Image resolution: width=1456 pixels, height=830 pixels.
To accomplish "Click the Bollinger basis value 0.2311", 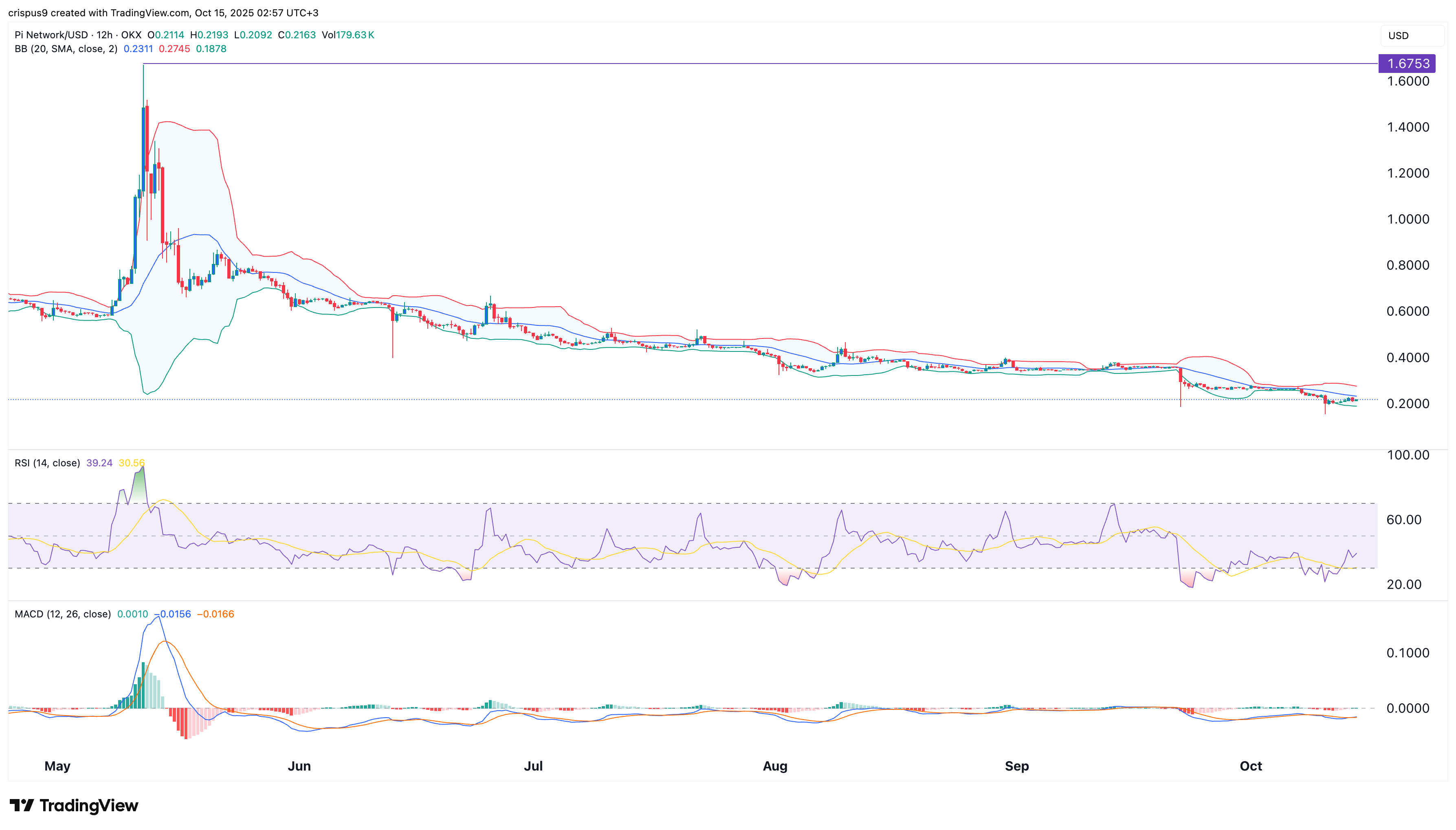I will click(x=138, y=49).
